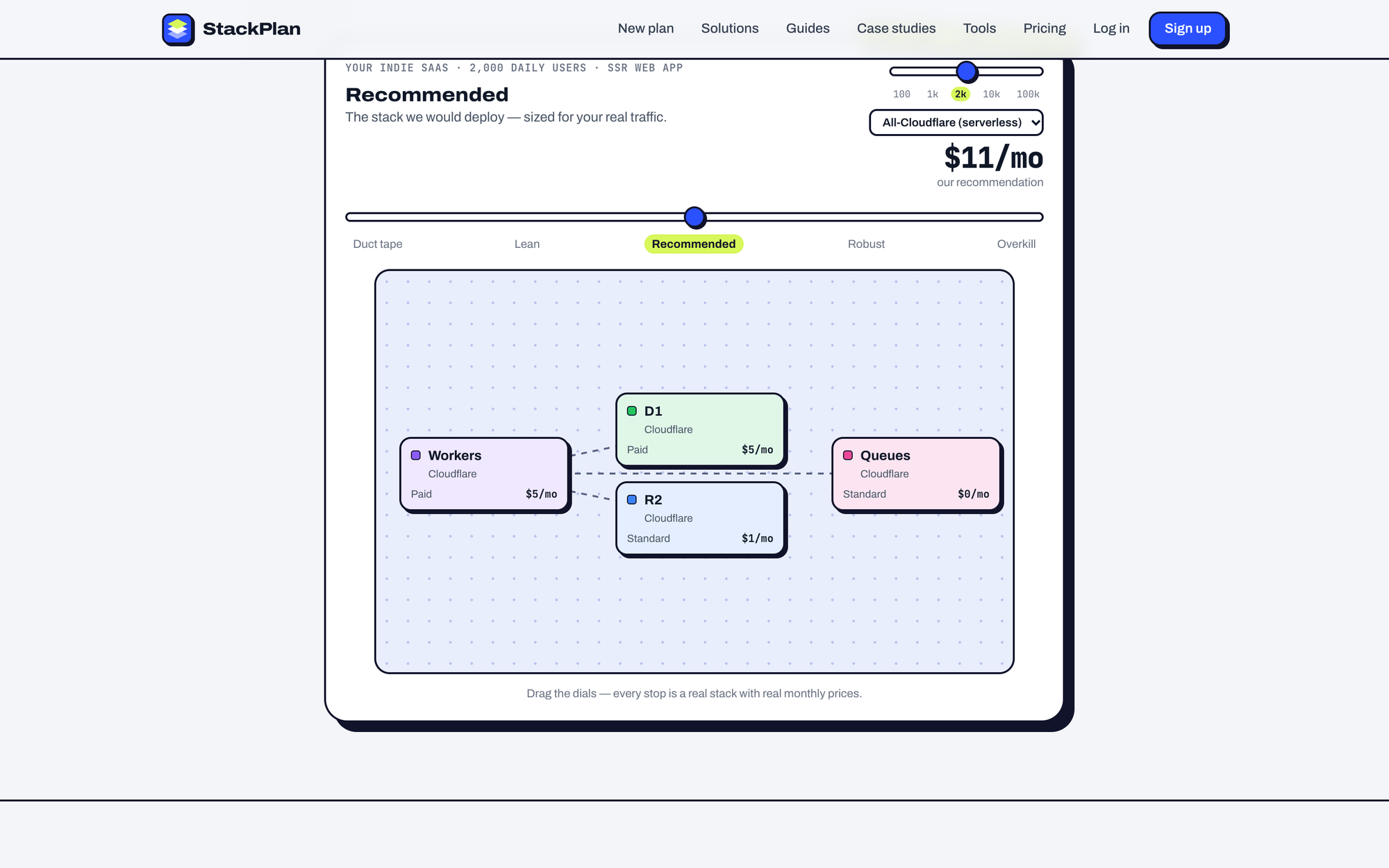Open the Tools nav item
This screenshot has height=868, width=1389.
(979, 28)
